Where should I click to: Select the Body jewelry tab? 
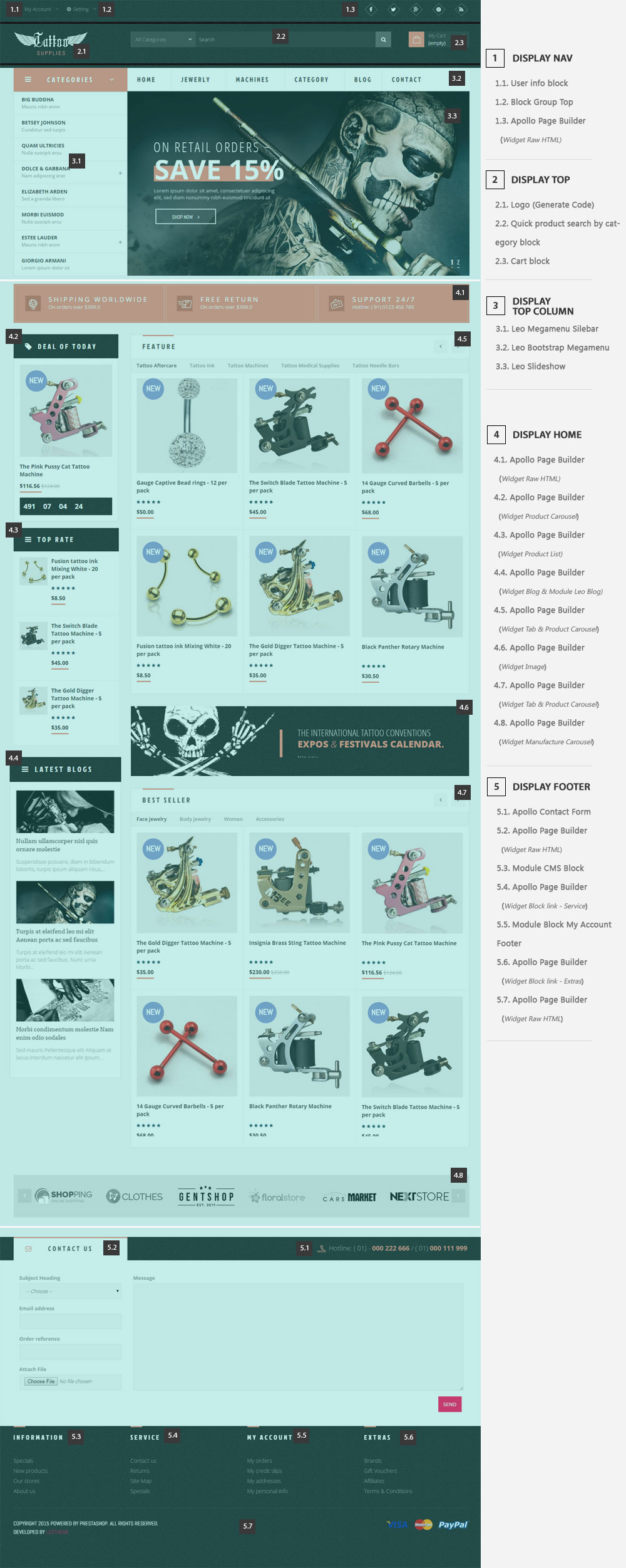point(195,819)
